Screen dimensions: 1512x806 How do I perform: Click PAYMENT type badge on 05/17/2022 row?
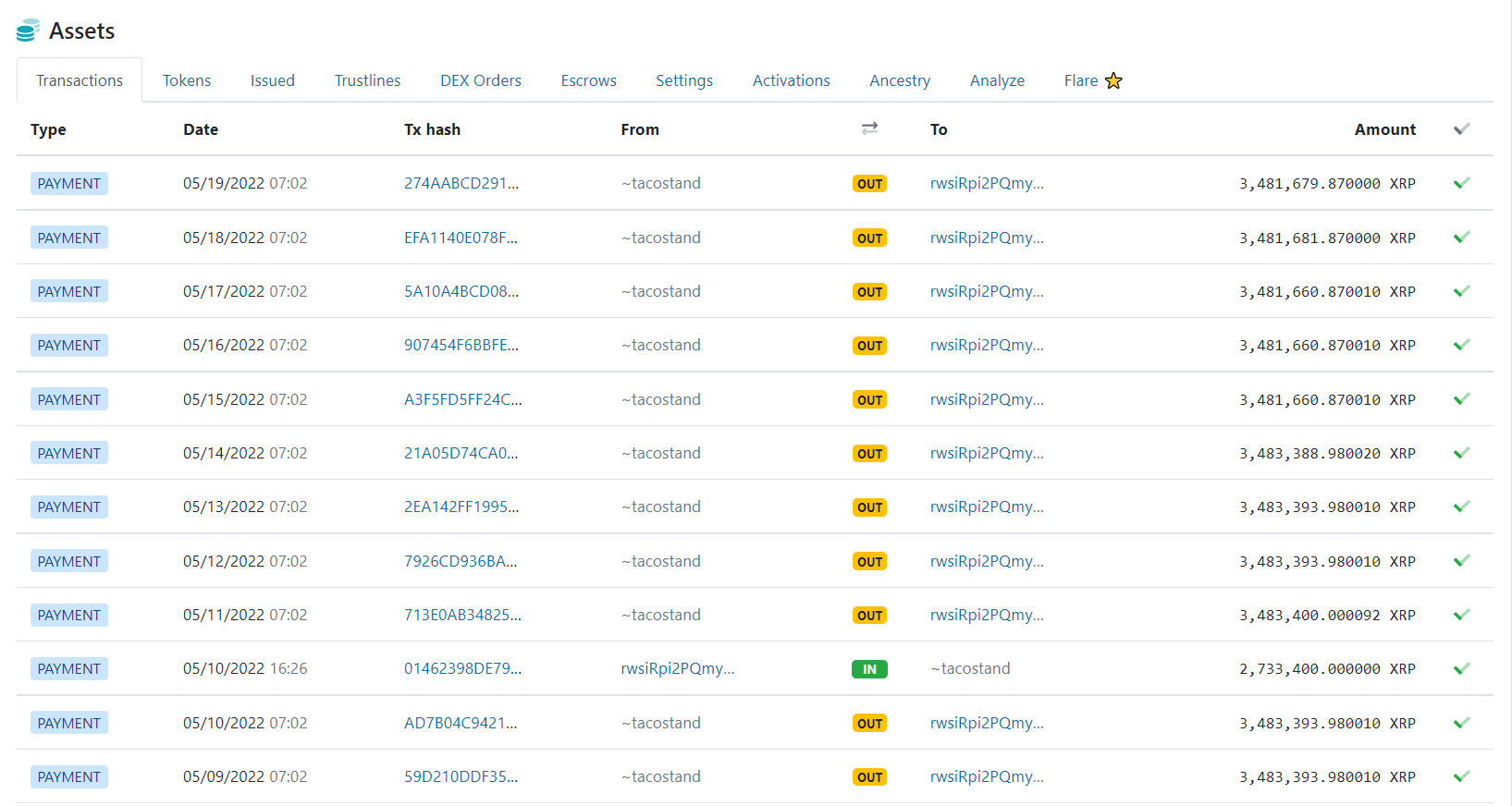69,291
